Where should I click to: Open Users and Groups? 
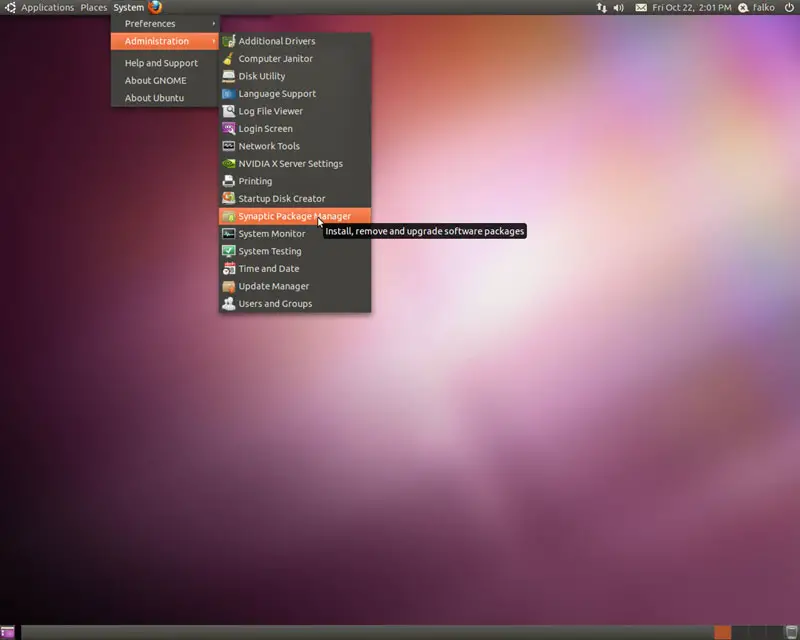(x=295, y=304)
